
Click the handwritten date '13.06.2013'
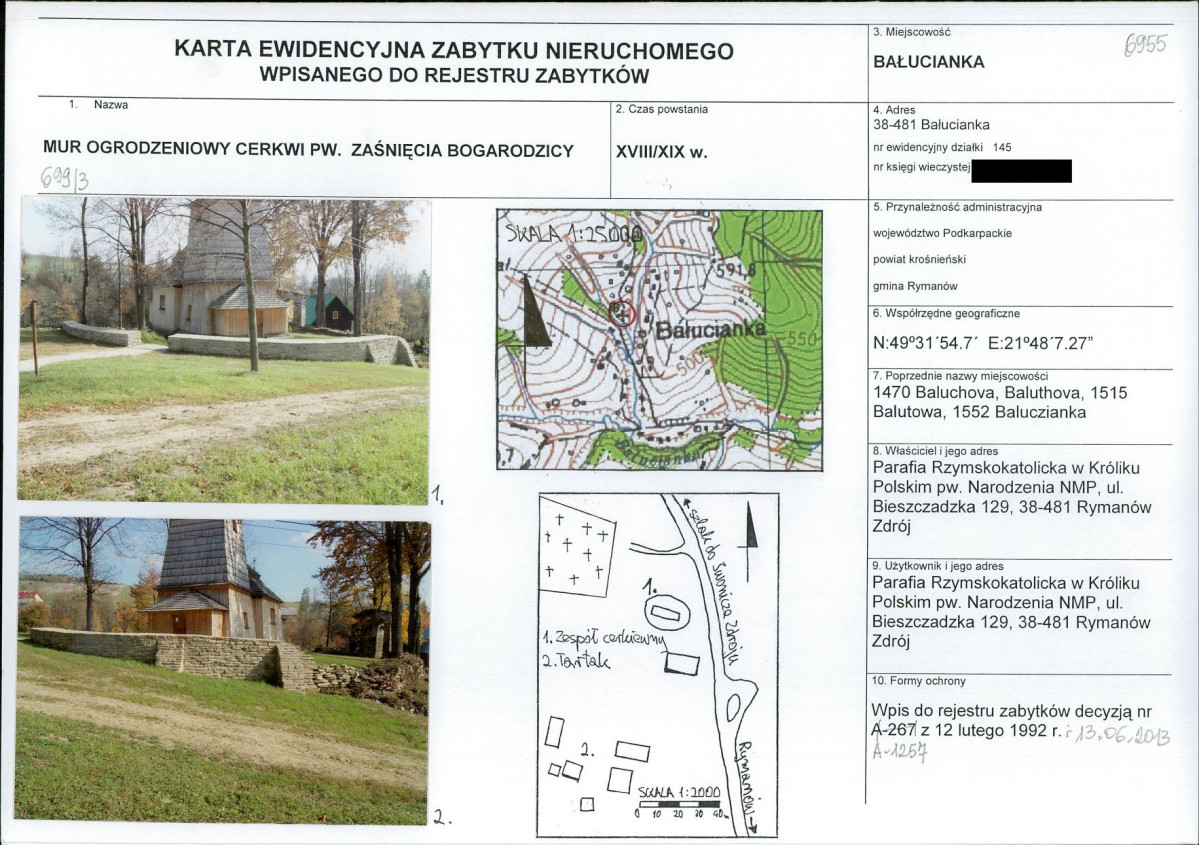coord(1122,736)
